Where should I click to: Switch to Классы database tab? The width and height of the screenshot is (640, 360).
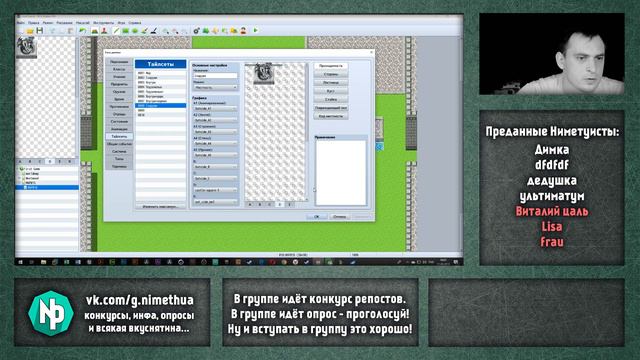click(x=119, y=69)
